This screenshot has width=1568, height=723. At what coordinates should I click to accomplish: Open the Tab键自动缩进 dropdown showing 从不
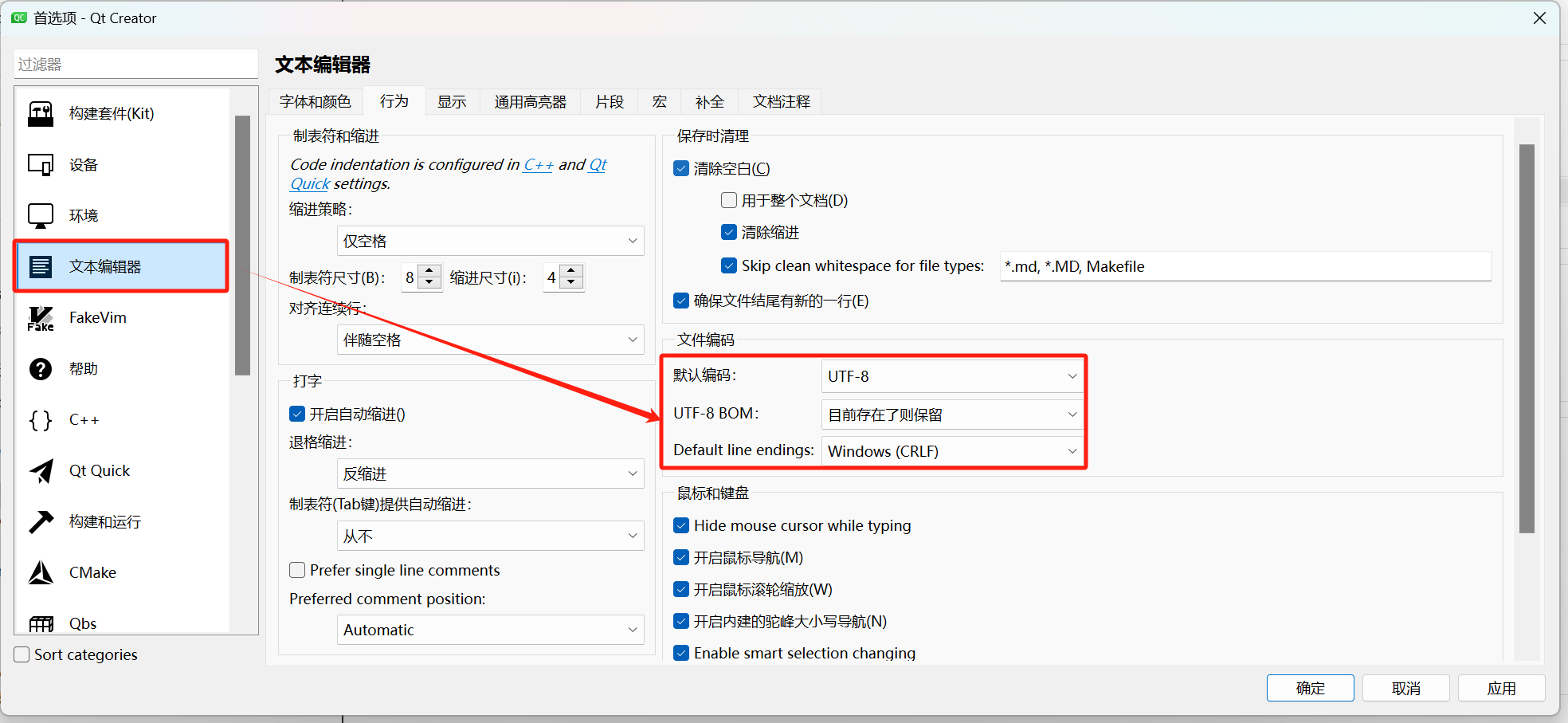pyautogui.click(x=490, y=536)
